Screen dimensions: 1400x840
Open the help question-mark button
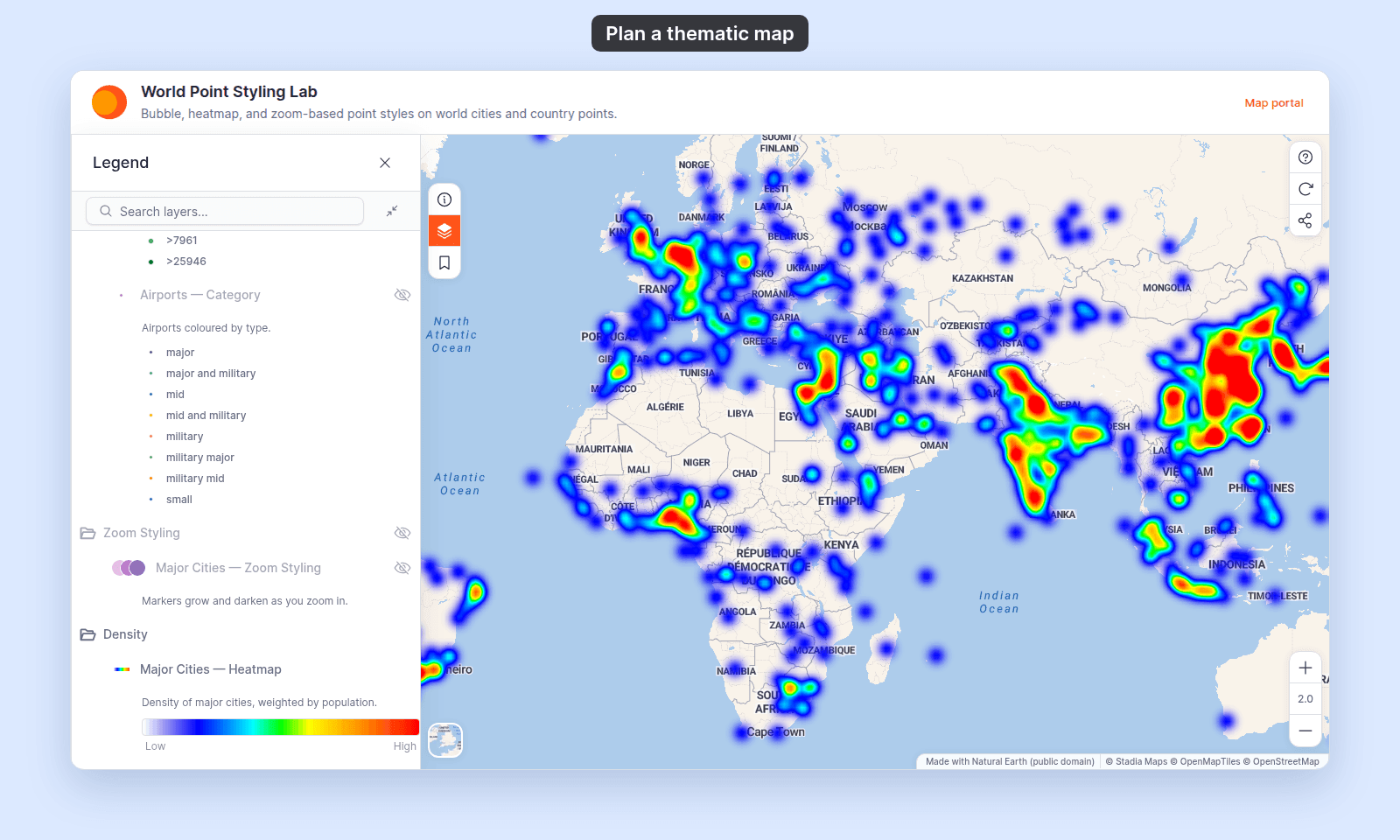click(x=1305, y=157)
